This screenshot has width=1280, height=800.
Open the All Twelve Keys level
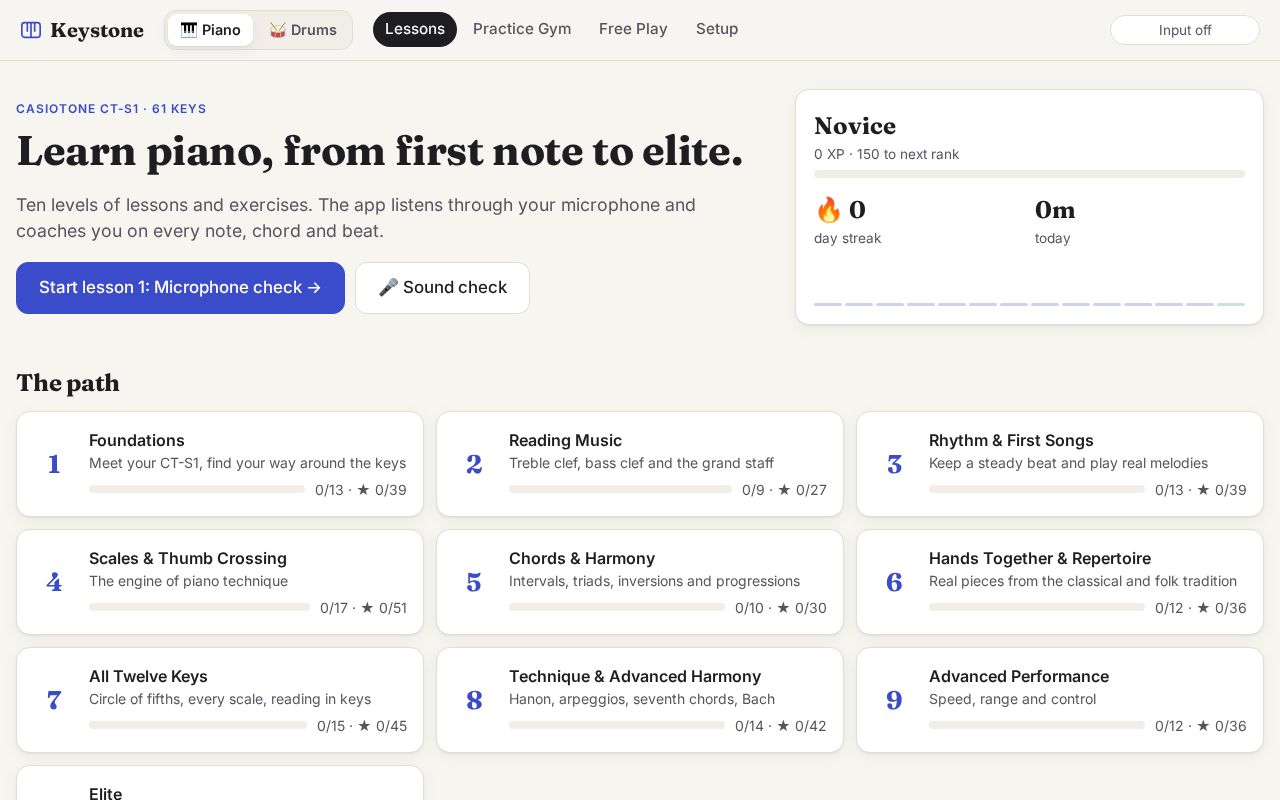click(x=220, y=700)
